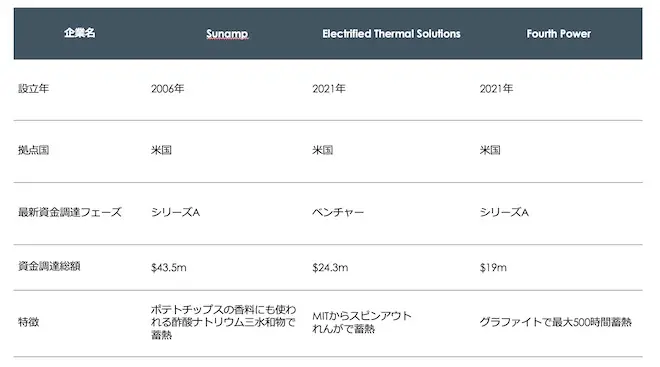The image size is (660, 367).
Task: Select the ベンチャー funding phase cell
Action: (x=338, y=212)
